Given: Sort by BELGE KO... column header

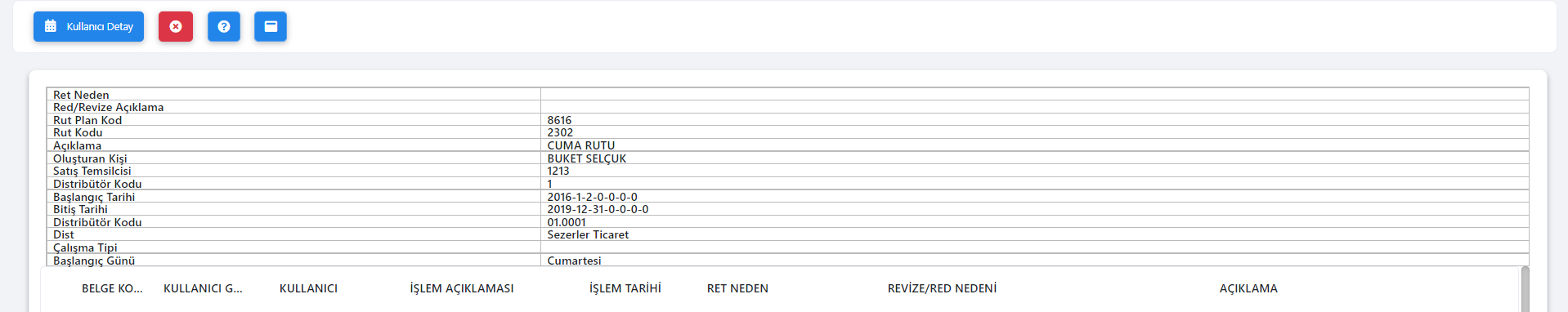Looking at the screenshot, I should pos(112,288).
